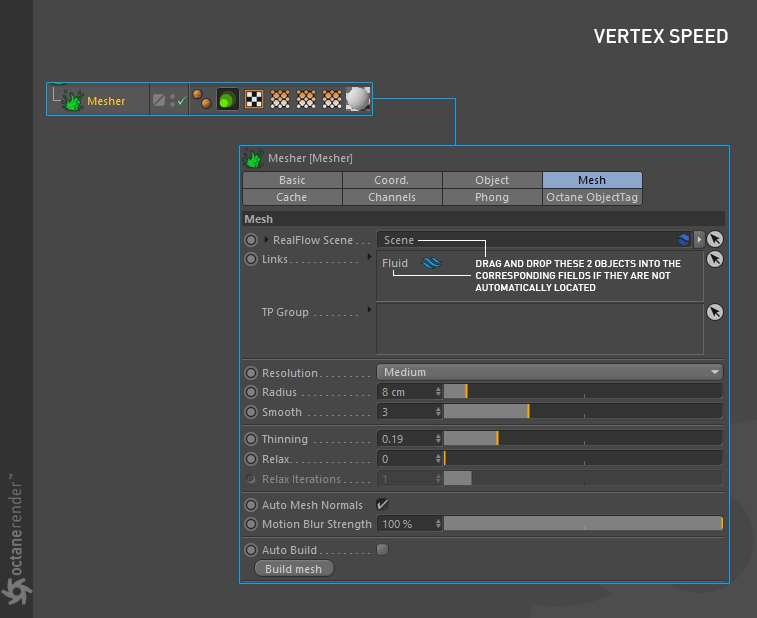
Task: Open the Cache tab
Action: tap(292, 197)
